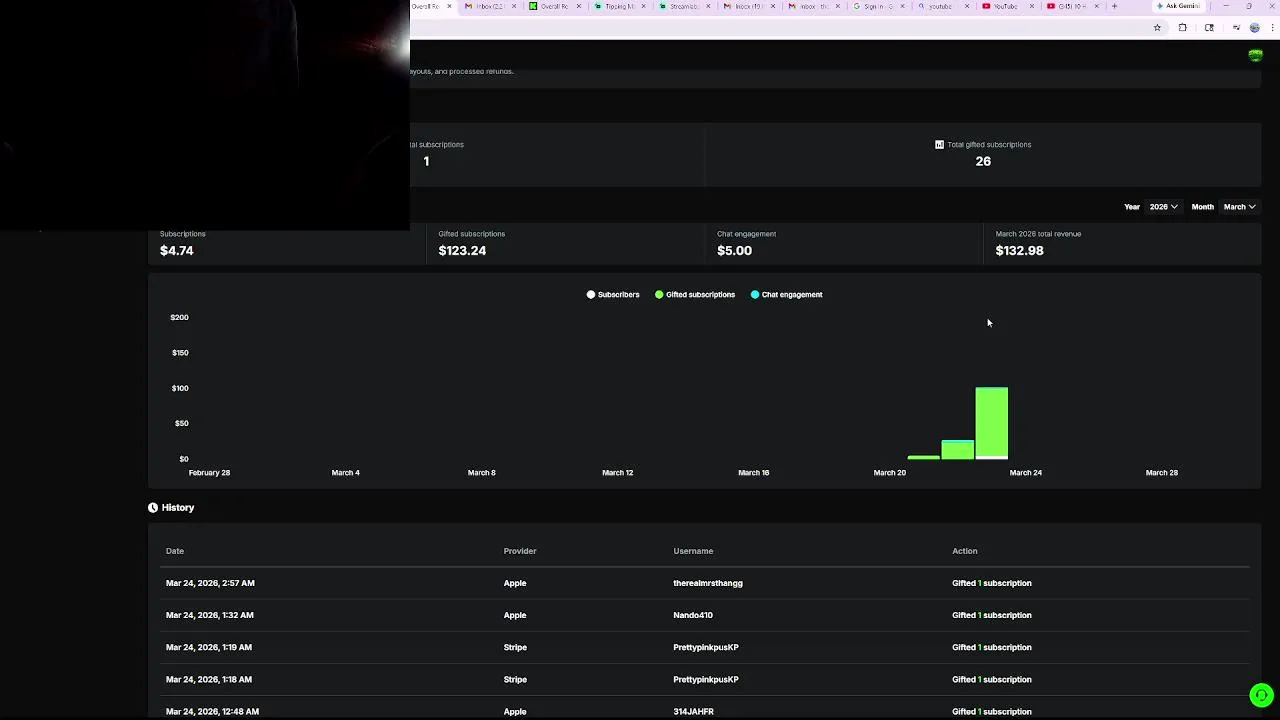Viewport: 1280px width, 720px height.
Task: Open the Month March dropdown
Action: [x=1239, y=207]
